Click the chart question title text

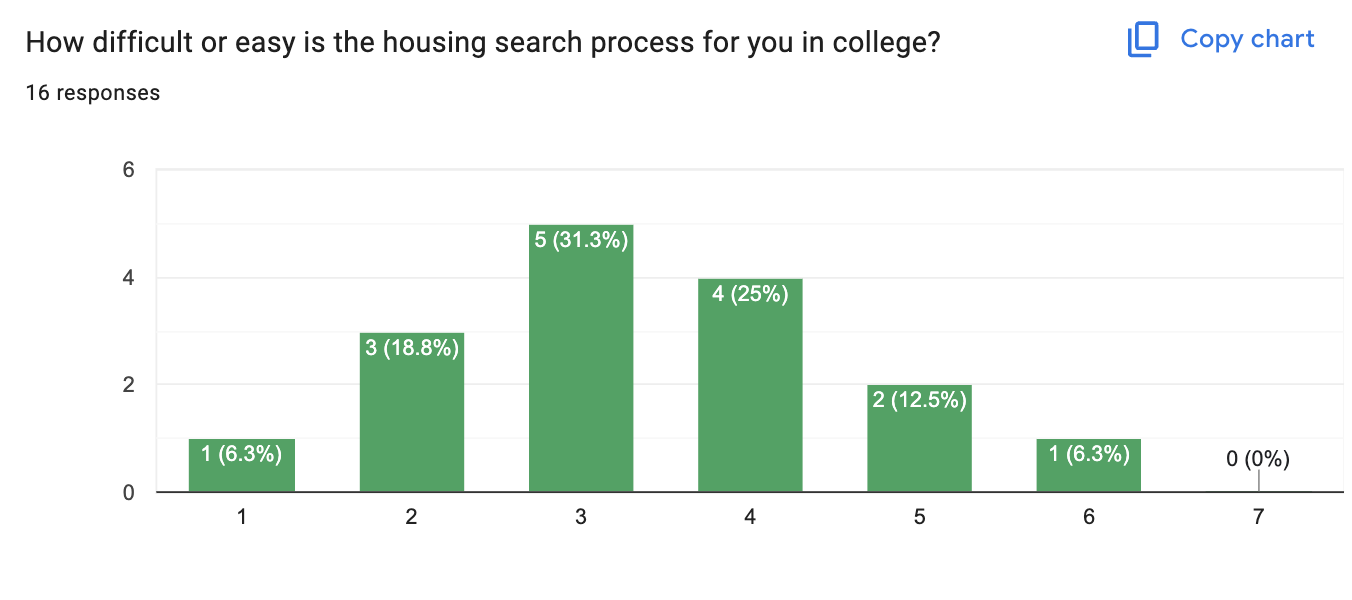482,43
